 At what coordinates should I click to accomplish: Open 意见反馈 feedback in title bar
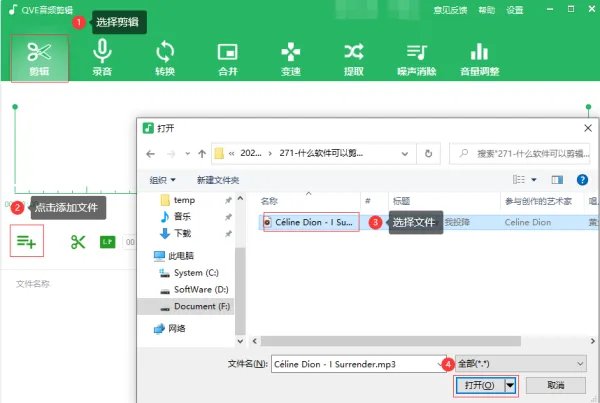450,10
